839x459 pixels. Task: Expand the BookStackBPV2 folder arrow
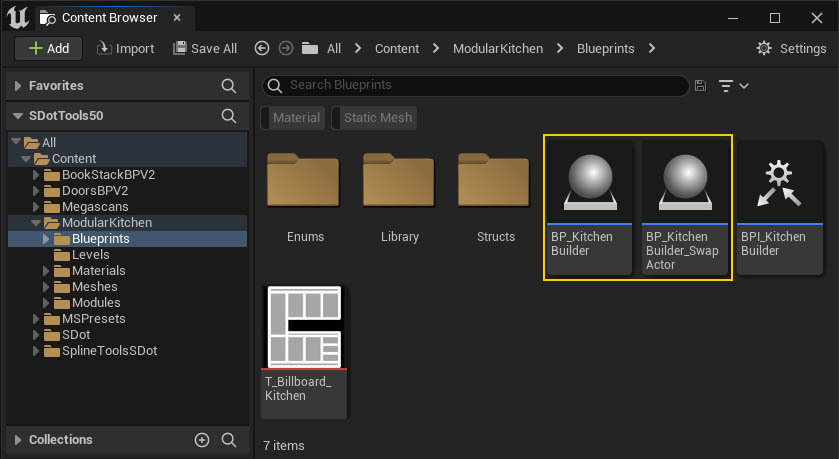pos(36,175)
